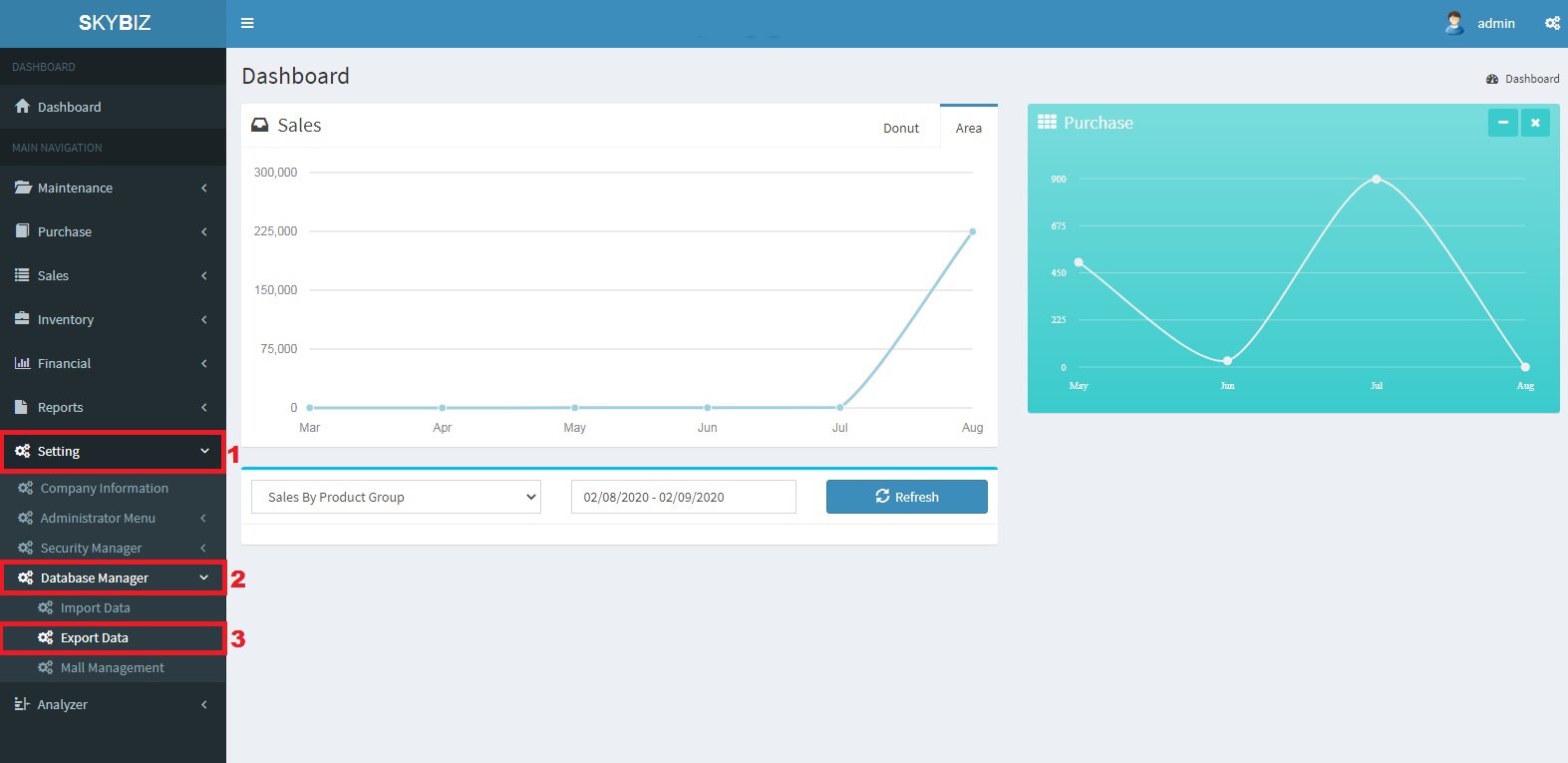Screen dimensions: 1568x763
Task: Minimize the Purchase panel with minus icon
Action: pyautogui.click(x=1502, y=123)
